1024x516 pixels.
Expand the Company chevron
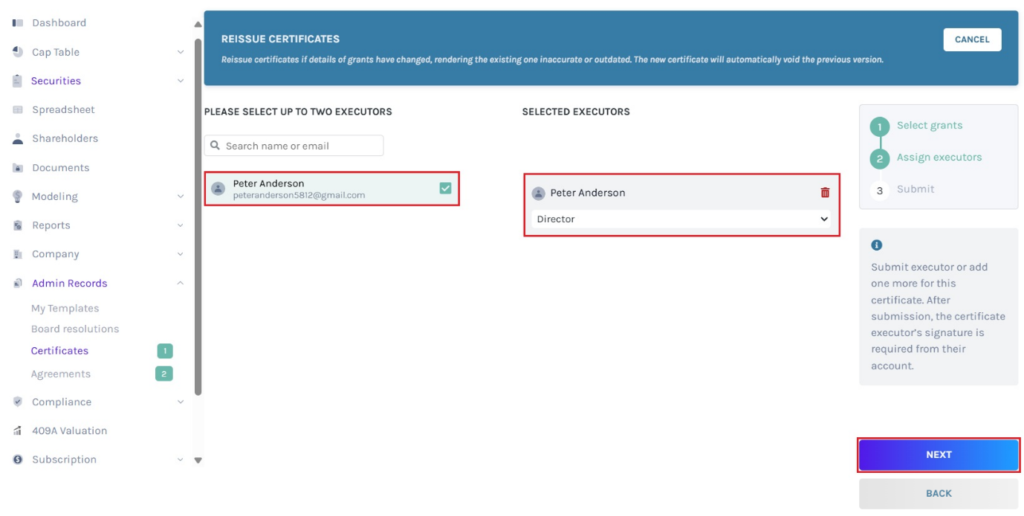180,254
